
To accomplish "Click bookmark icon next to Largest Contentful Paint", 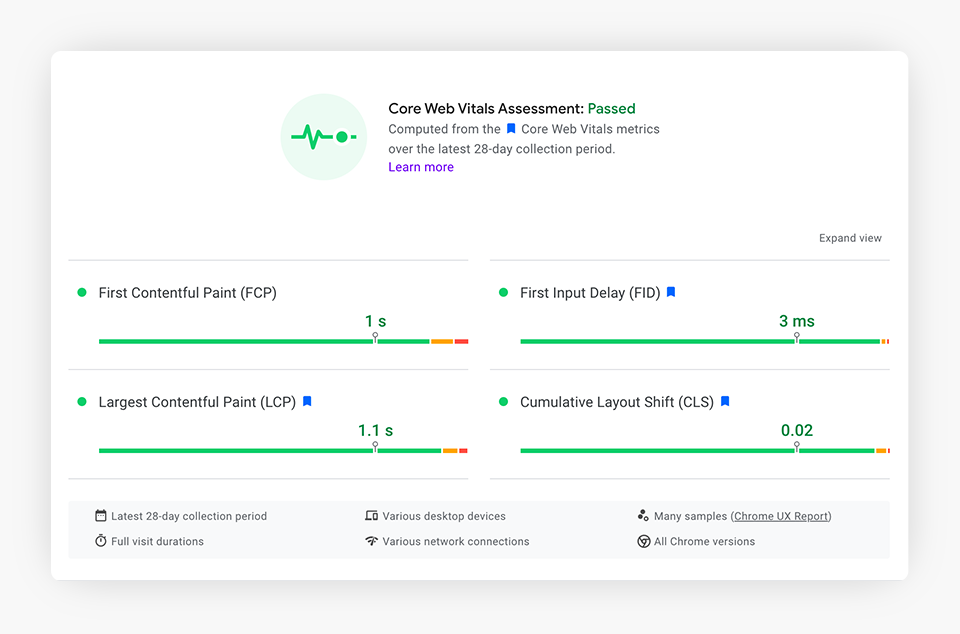I will 307,401.
